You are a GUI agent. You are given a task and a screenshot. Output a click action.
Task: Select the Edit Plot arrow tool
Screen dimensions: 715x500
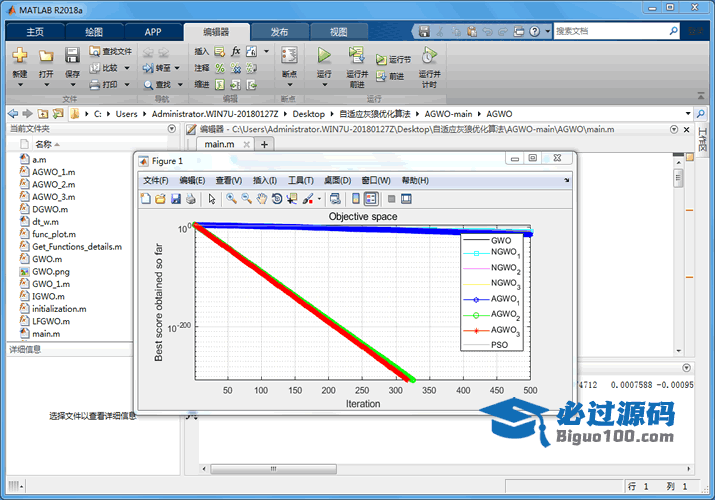point(212,199)
